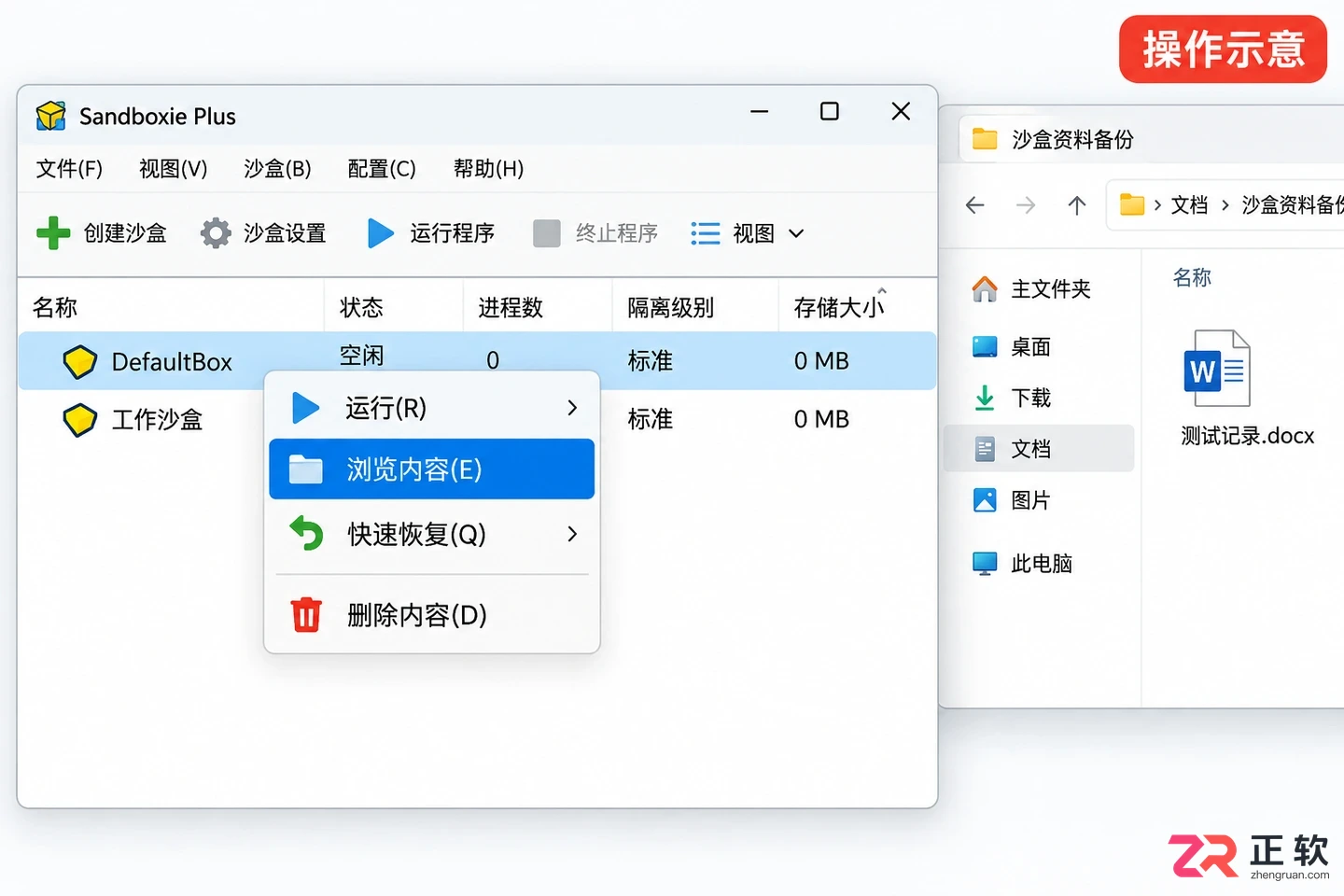Screen dimensions: 1344x896
Task: Click the 名称 column header in Explorer
Action: pos(1192,277)
